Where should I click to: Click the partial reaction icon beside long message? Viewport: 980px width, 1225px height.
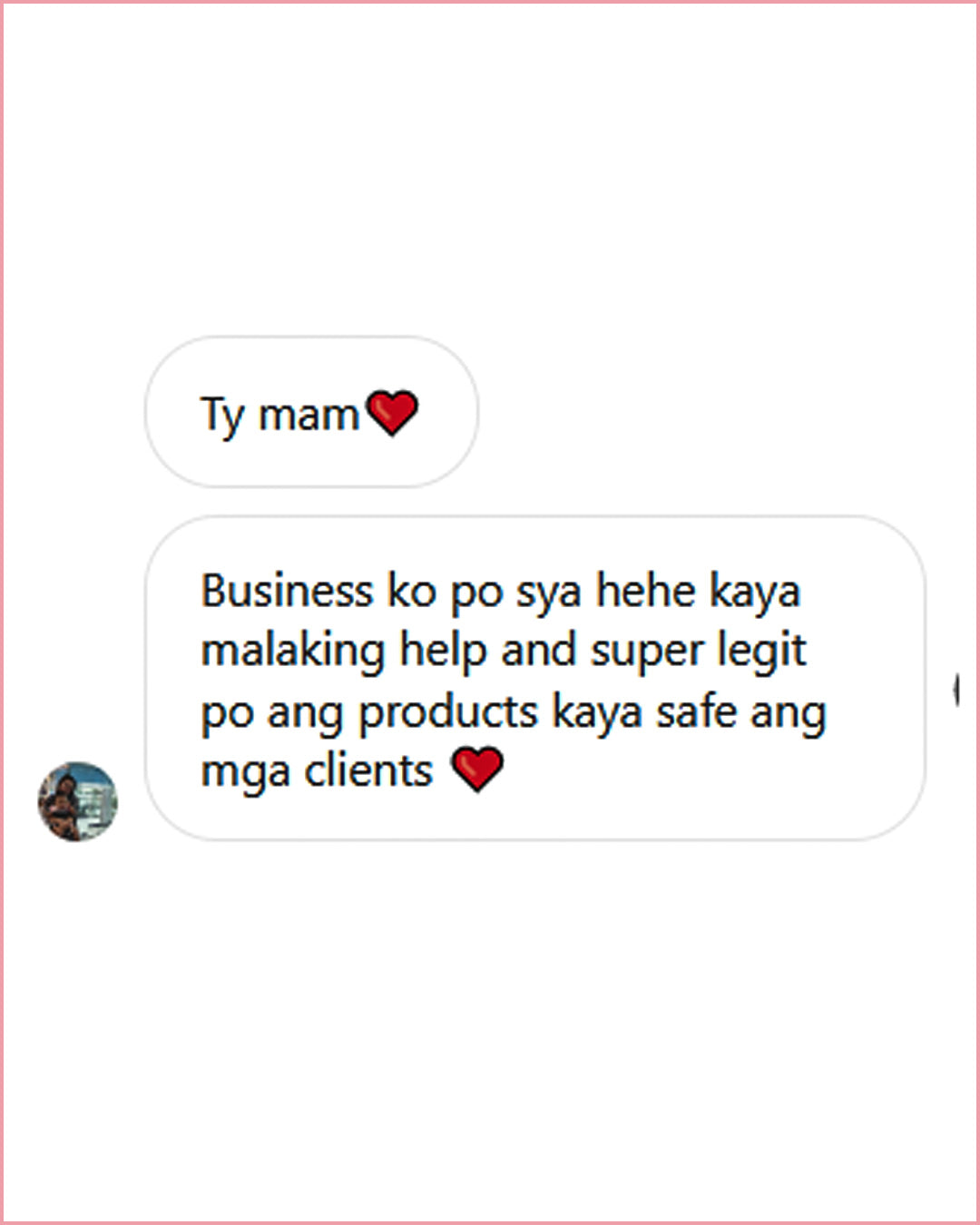956,690
